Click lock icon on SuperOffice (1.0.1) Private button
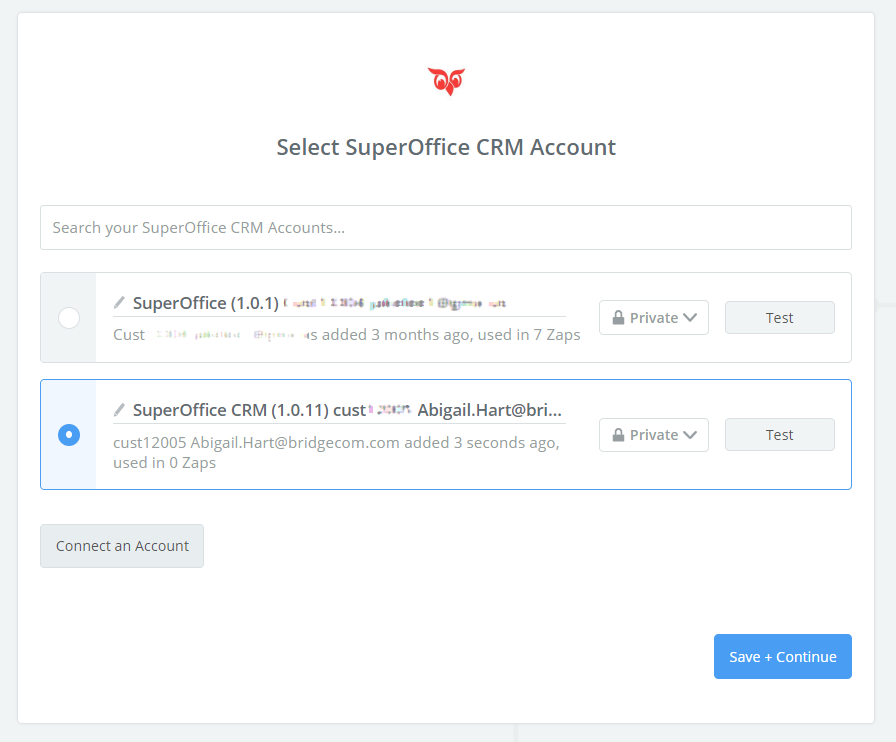The image size is (896, 742). click(x=618, y=318)
